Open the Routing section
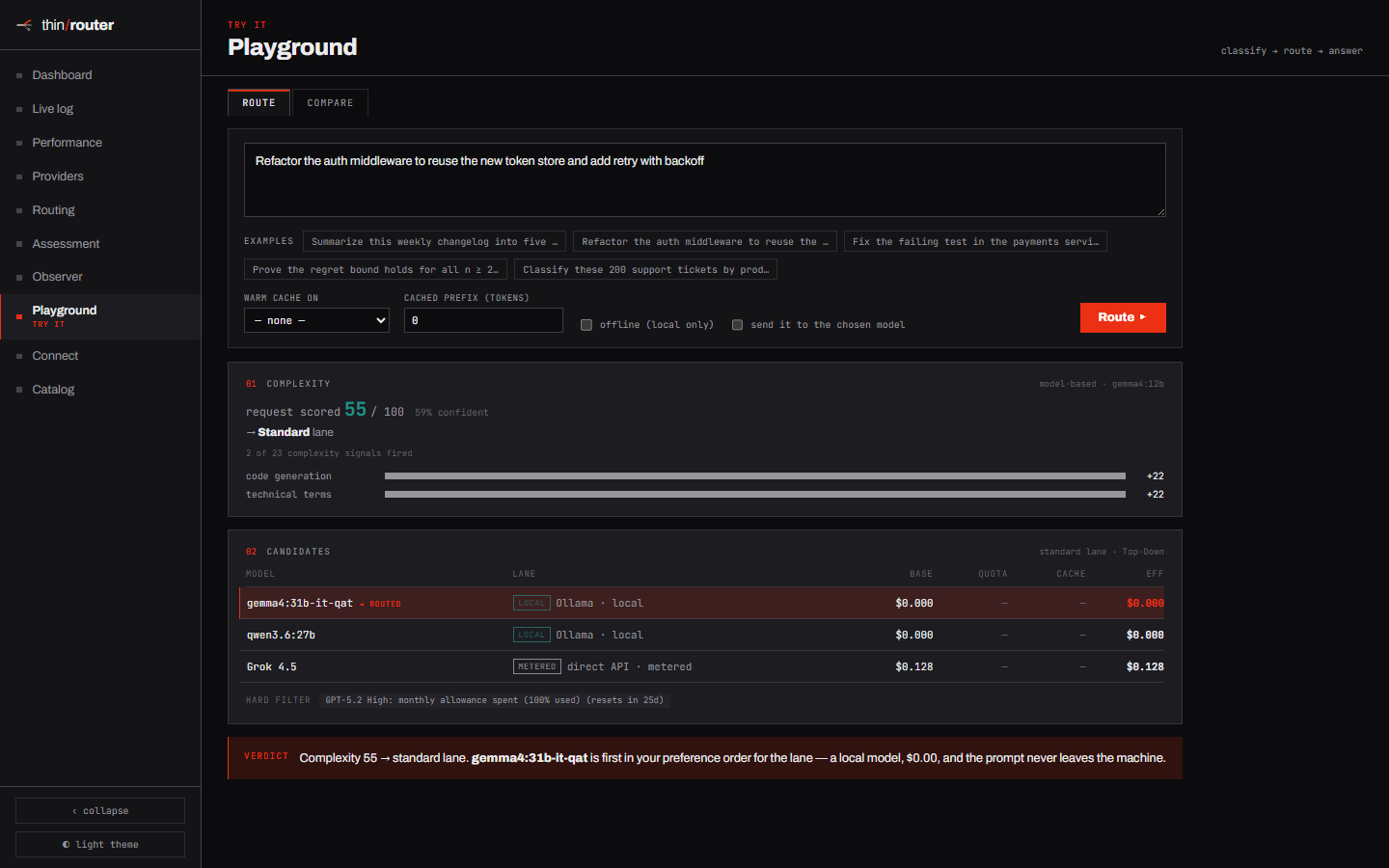 click(100, 210)
